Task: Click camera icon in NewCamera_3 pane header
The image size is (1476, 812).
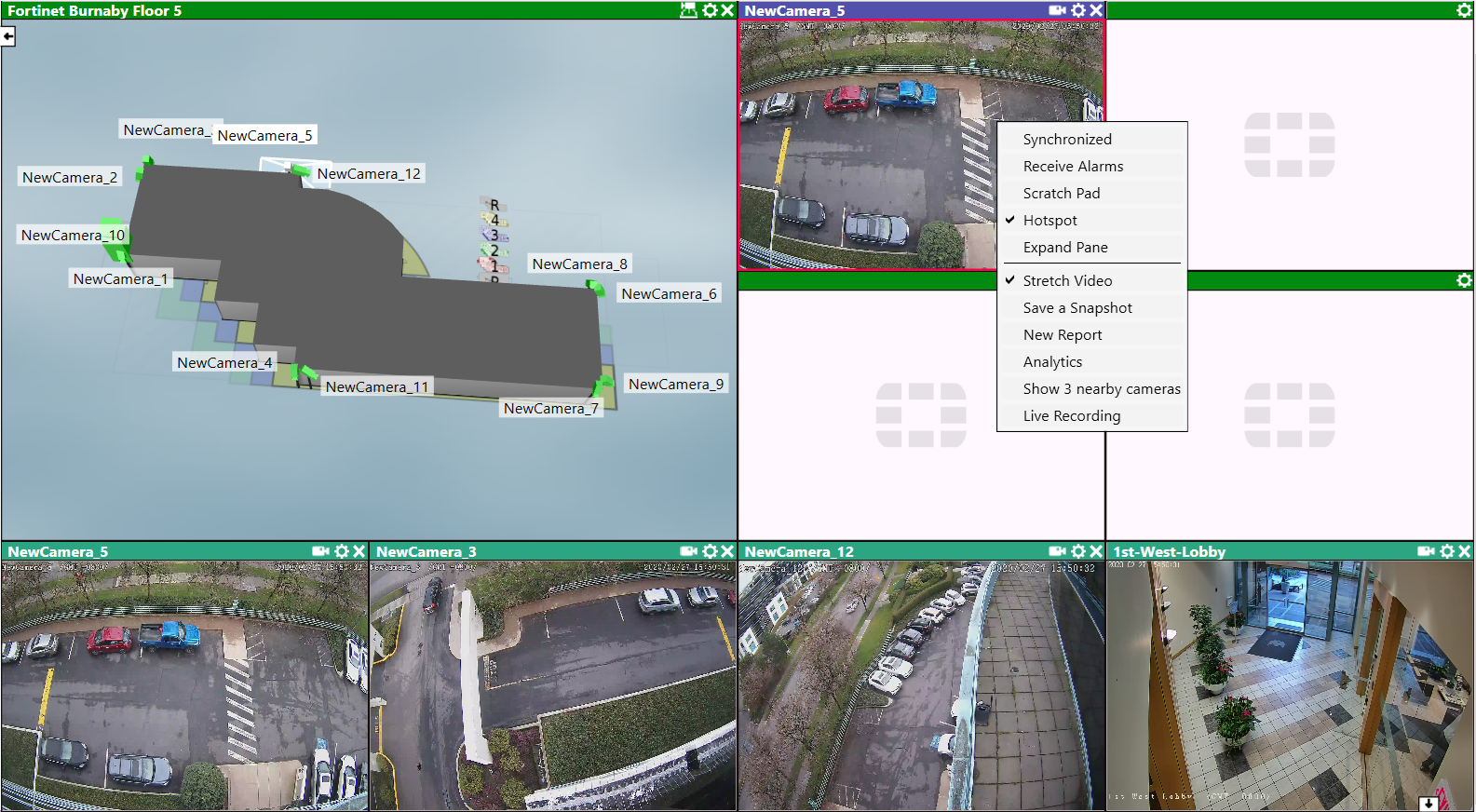Action: point(689,551)
